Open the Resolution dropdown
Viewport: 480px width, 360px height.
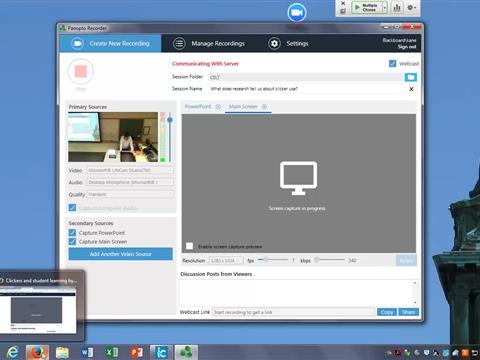[226, 260]
